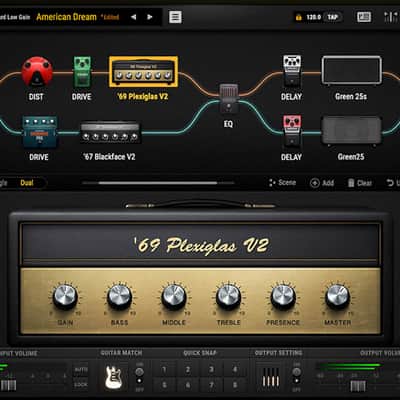Click the Scene button
Screen dimensions: 400x400
pyautogui.click(x=282, y=183)
